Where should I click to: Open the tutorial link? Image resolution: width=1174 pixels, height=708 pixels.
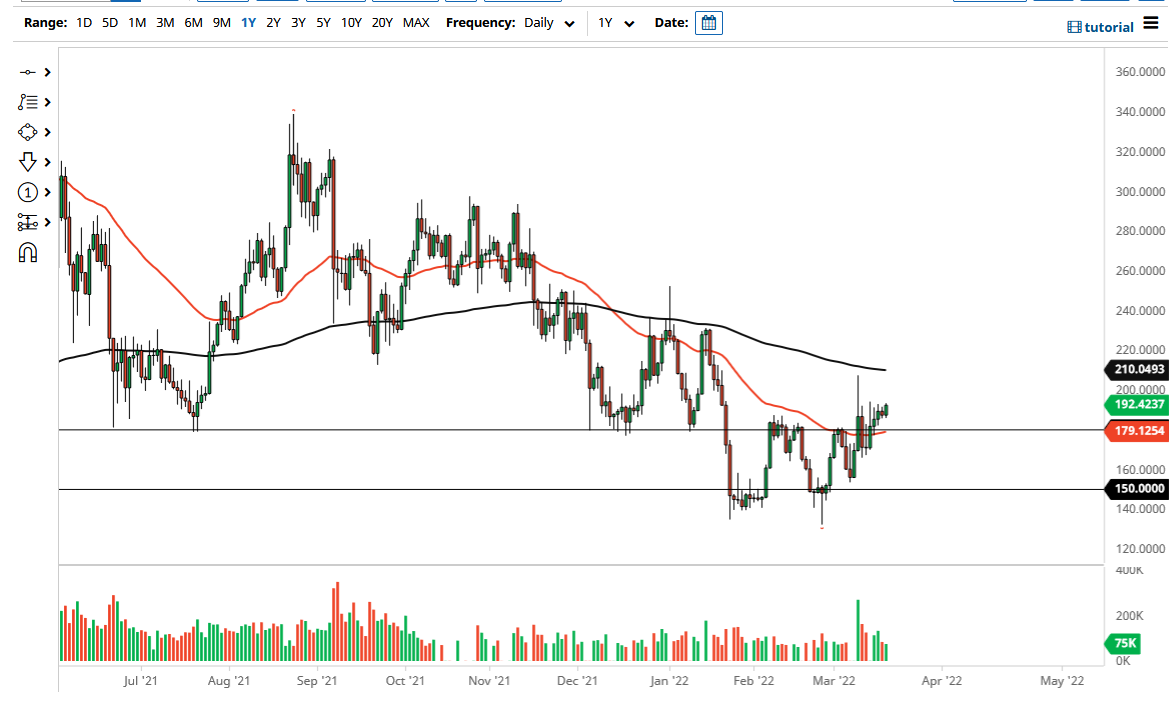(x=1100, y=26)
